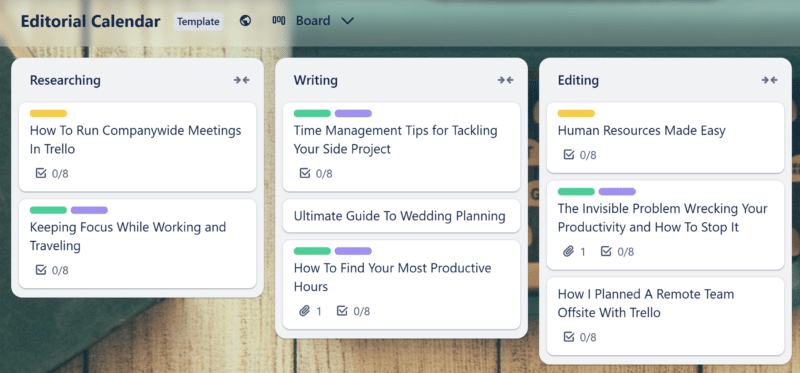
Task: Click purple label on Time Management Tips card
Action: pyautogui.click(x=353, y=113)
